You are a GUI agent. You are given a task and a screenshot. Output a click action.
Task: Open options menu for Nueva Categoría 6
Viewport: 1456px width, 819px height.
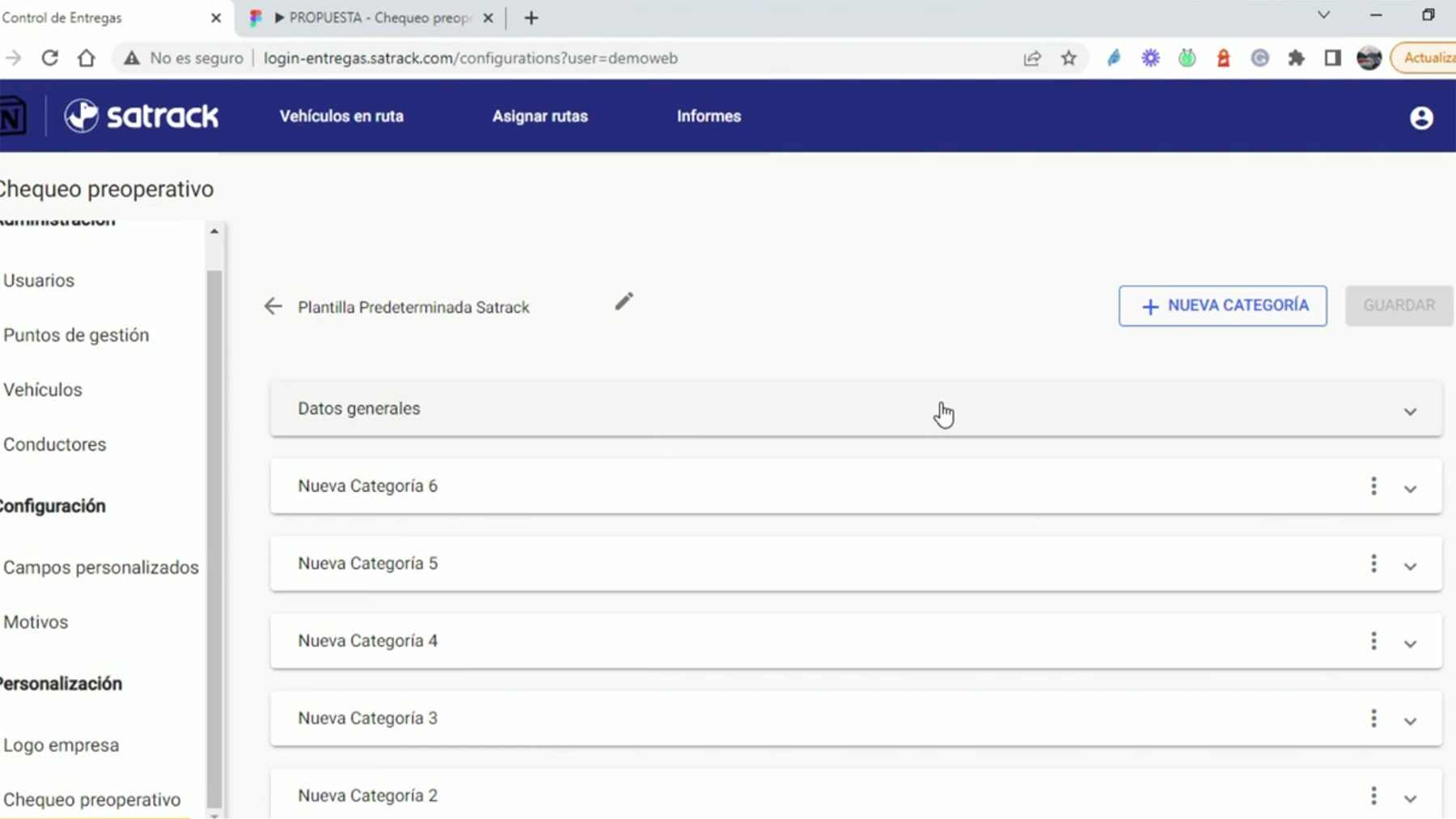[x=1373, y=486]
